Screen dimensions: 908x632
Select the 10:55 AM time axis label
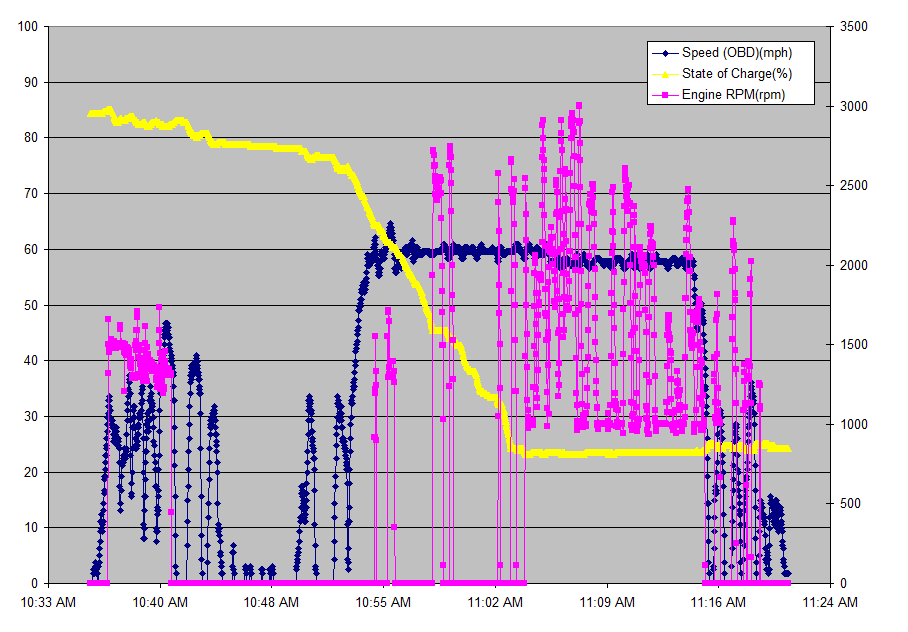[383, 602]
